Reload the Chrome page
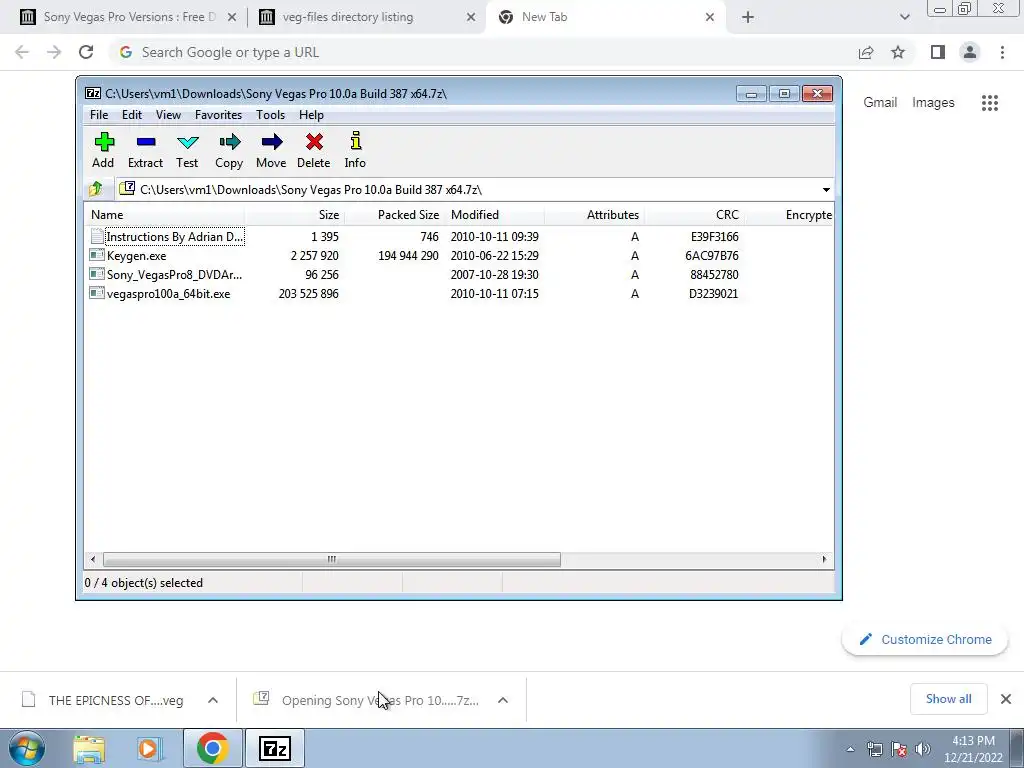 coord(86,52)
